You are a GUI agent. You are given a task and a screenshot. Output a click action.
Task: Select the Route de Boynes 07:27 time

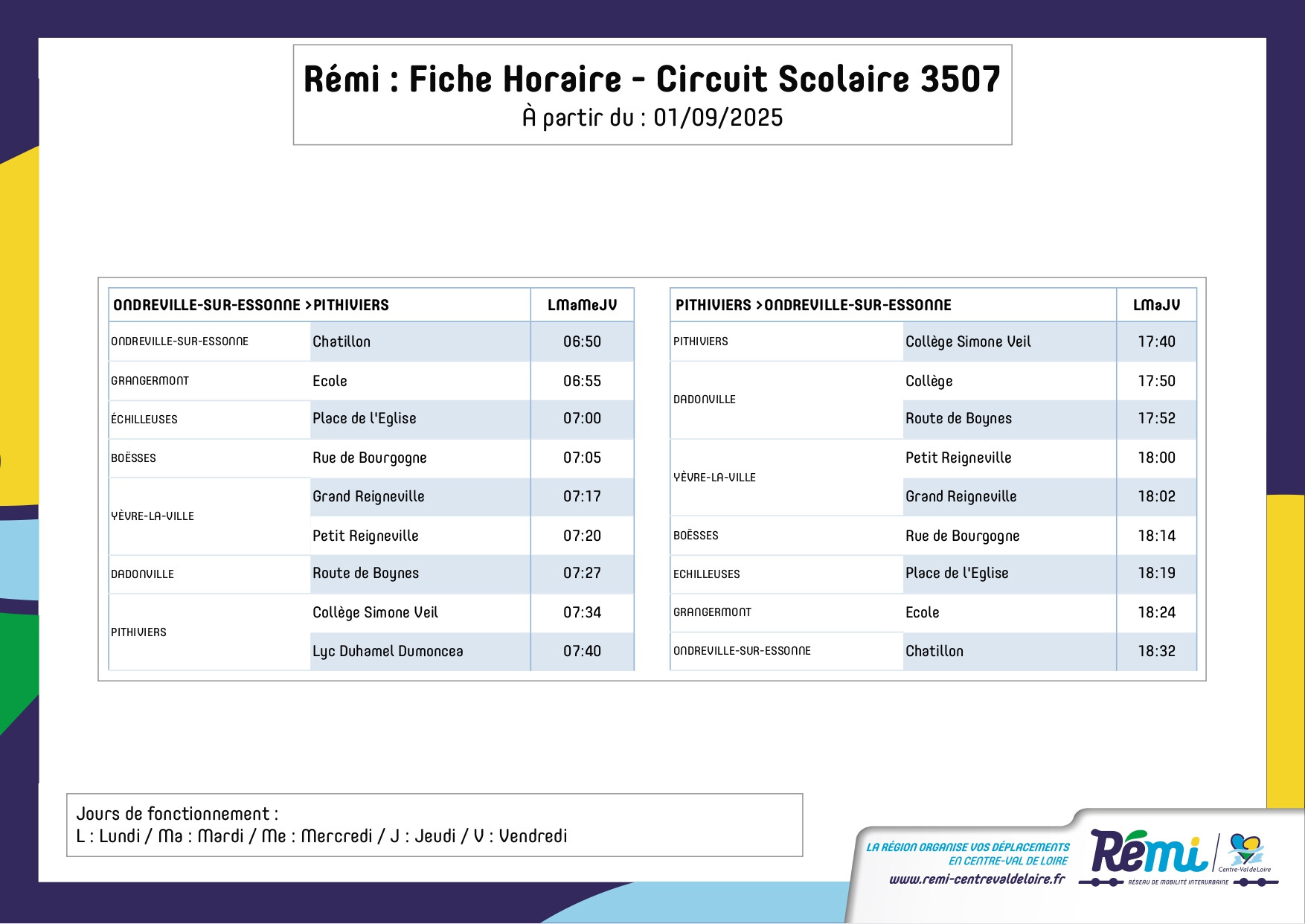click(582, 574)
